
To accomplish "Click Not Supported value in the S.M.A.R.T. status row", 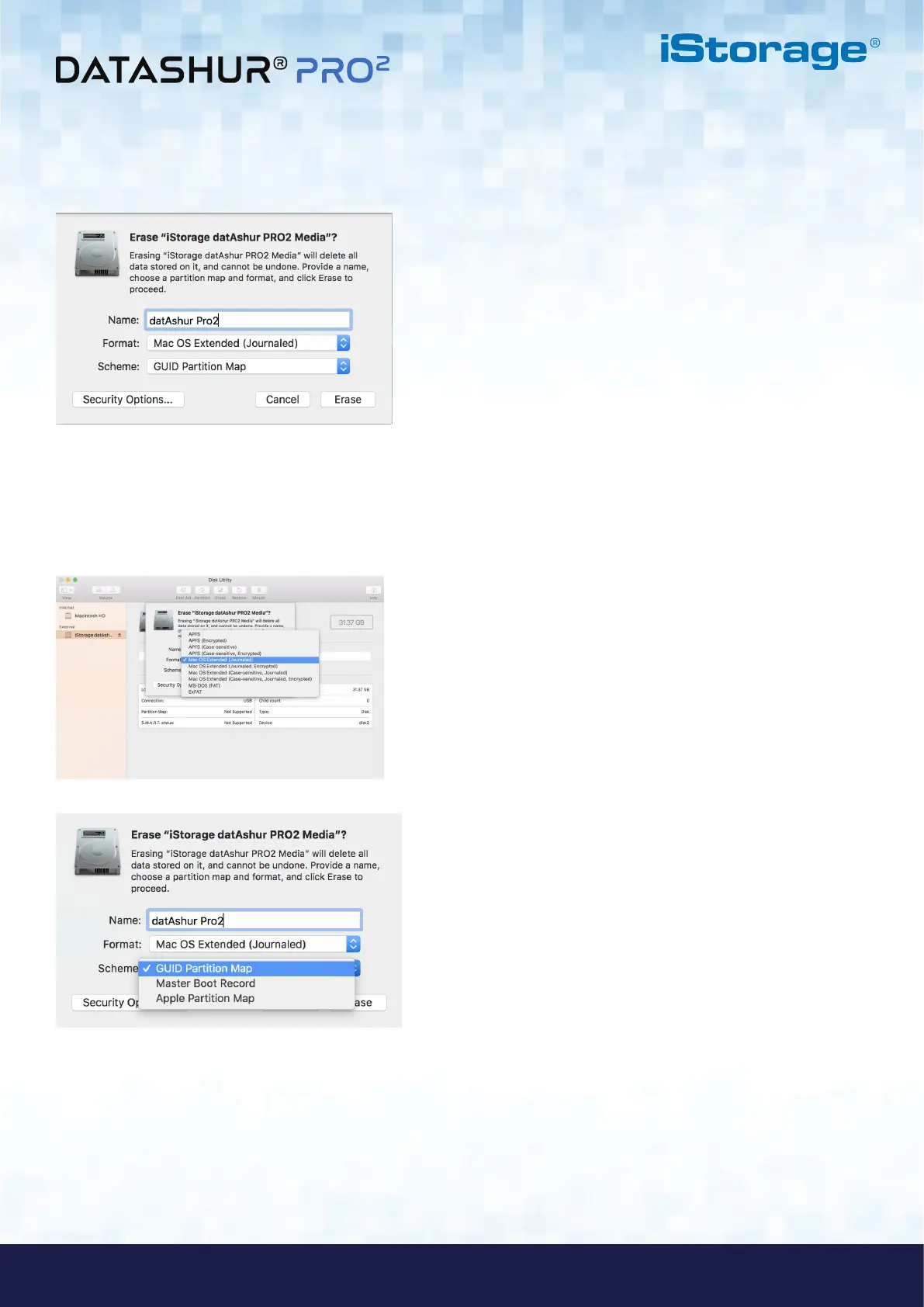I will pos(238,723).
